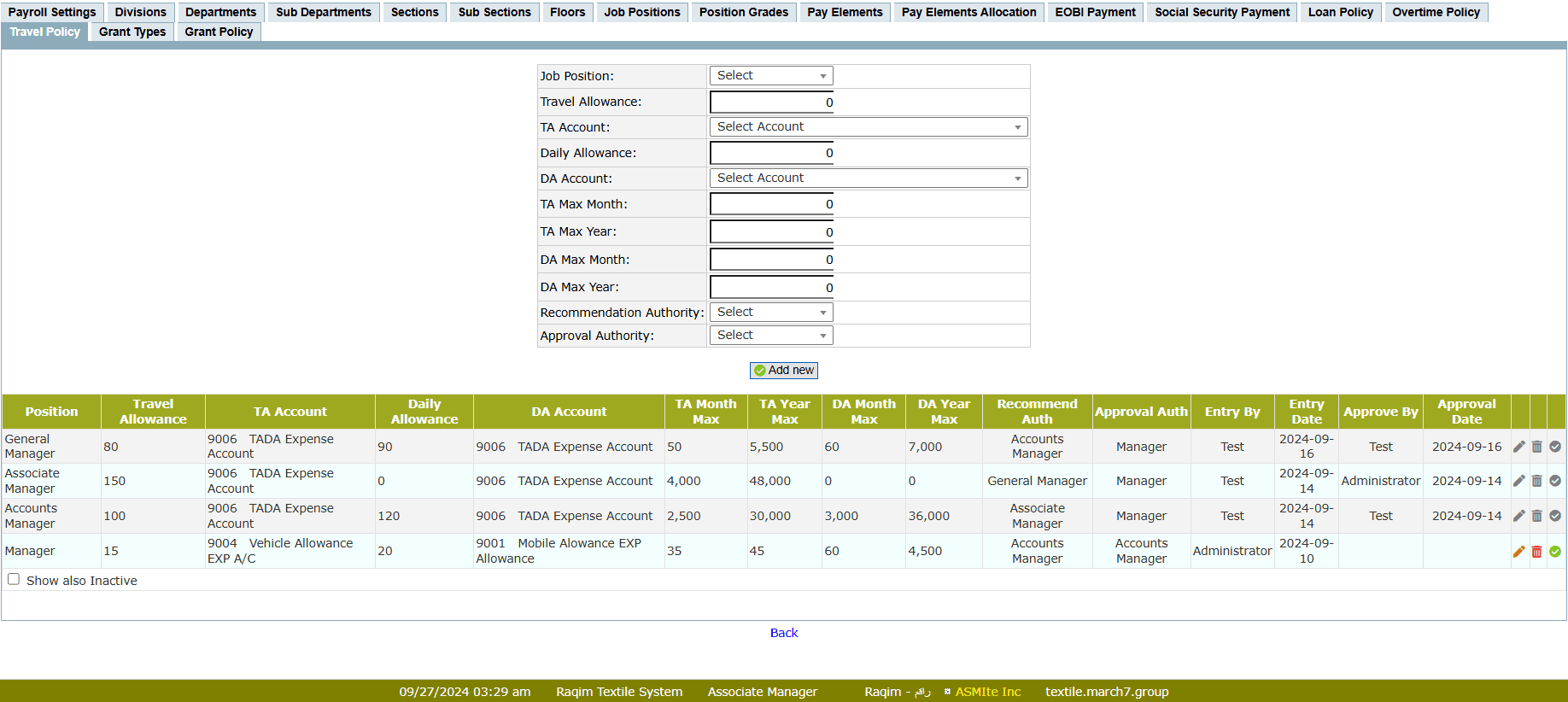The width and height of the screenshot is (1568, 702).
Task: Click the edit pencil for the Manager row
Action: 1518,552
